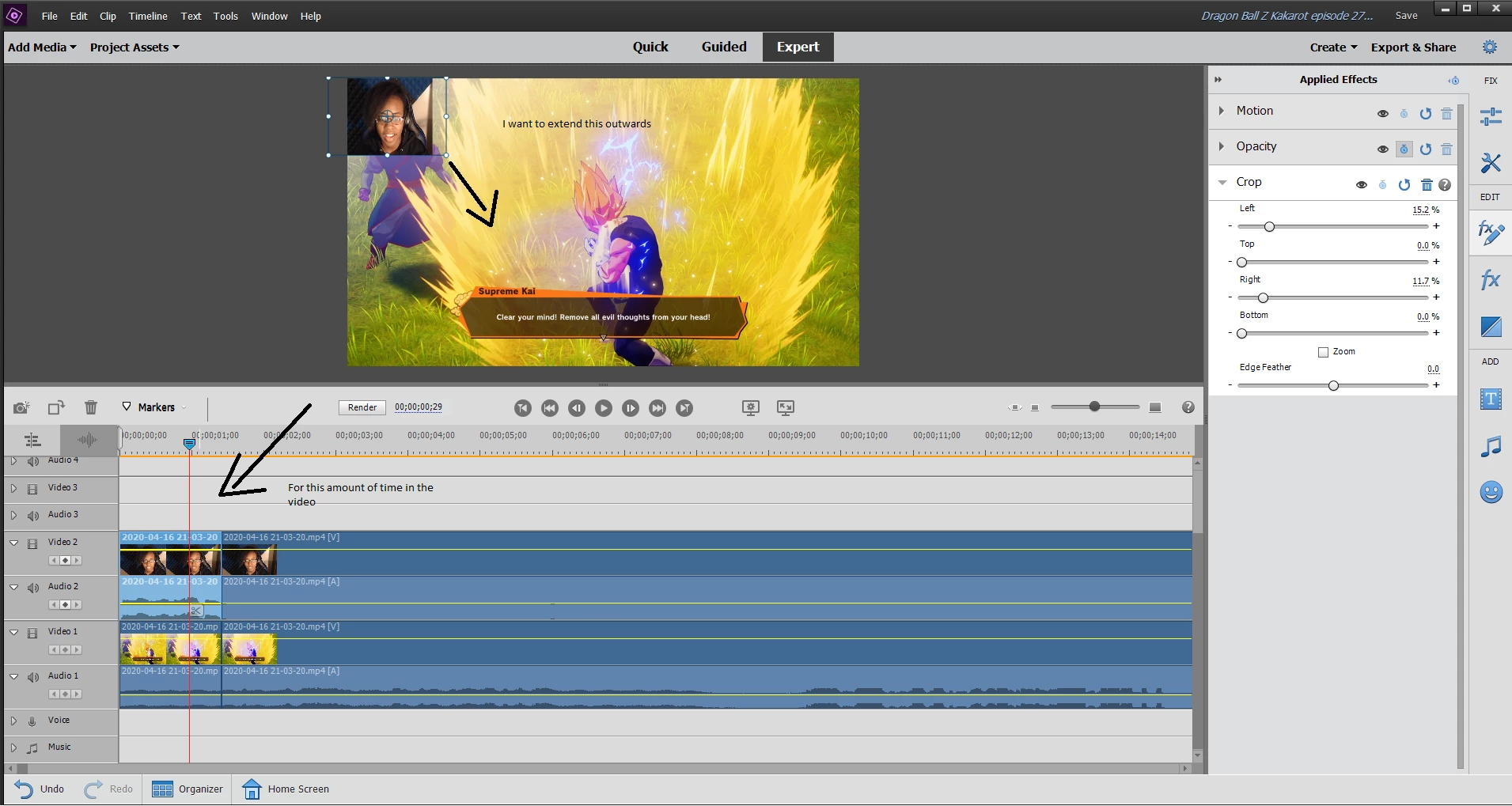This screenshot has height=806, width=1512.
Task: Collapse the Crop effect
Action: click(1222, 182)
